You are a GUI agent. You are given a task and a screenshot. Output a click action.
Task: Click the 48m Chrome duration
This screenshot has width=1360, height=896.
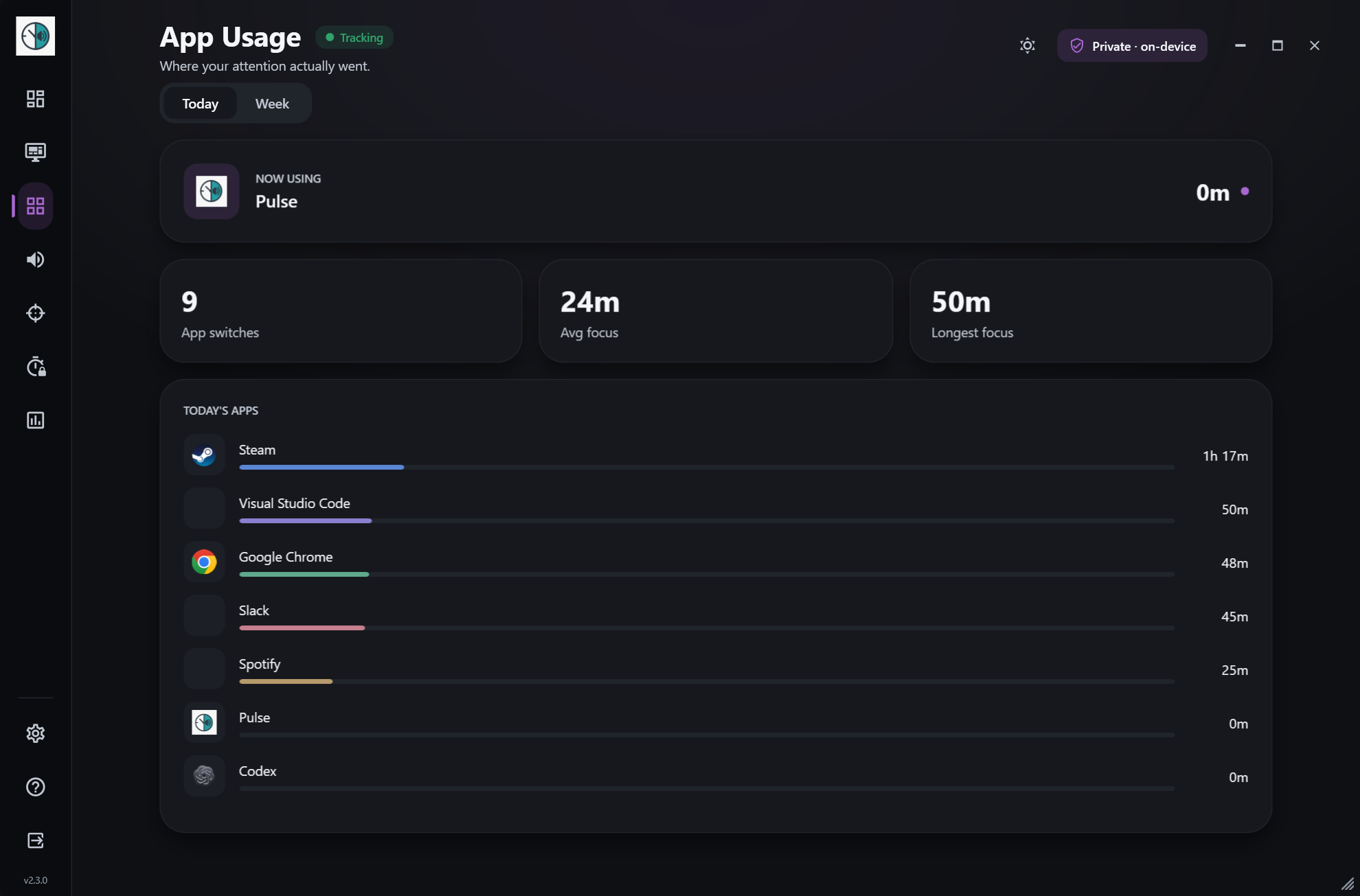click(1234, 563)
